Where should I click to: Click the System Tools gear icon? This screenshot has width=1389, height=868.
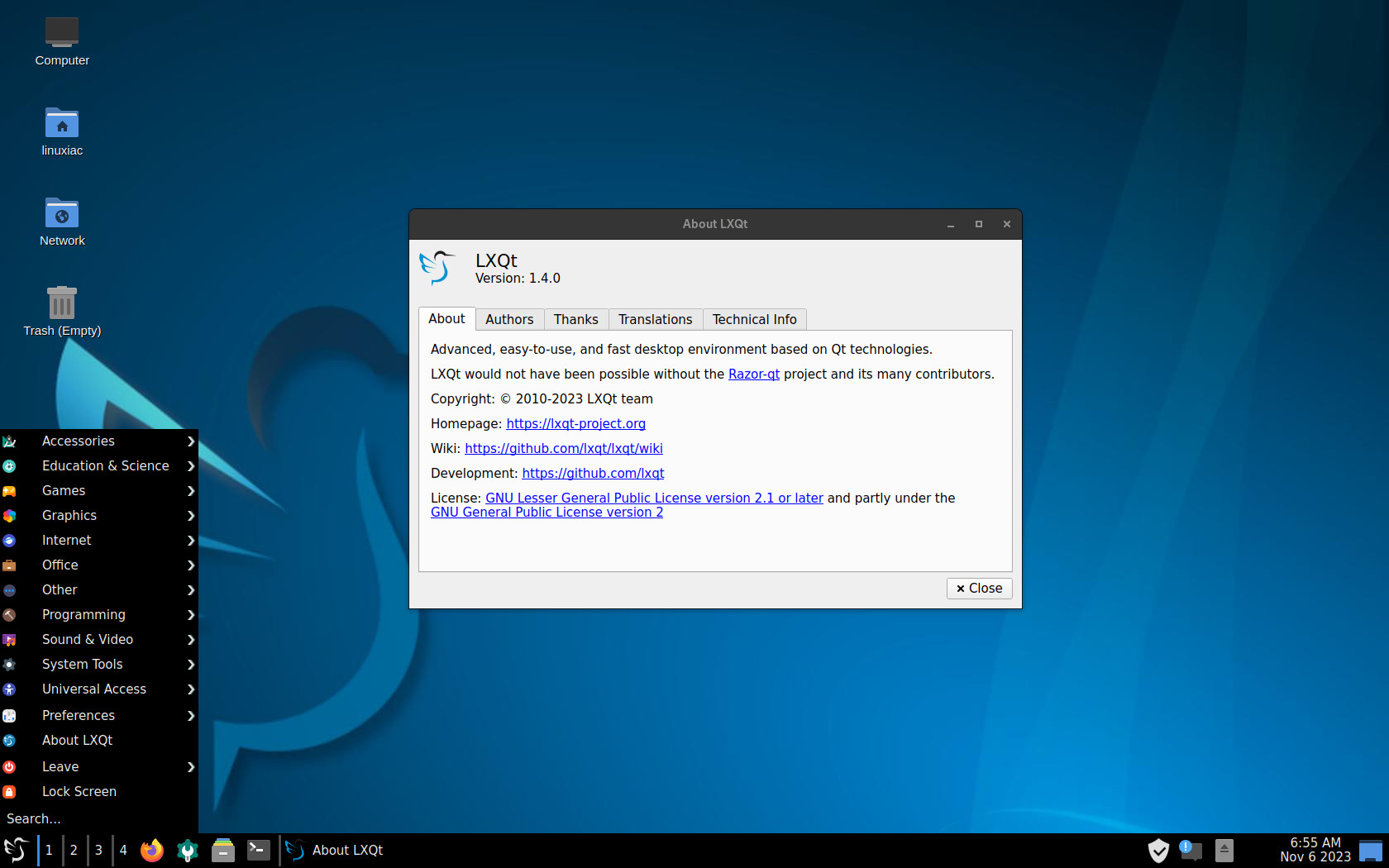10,665
